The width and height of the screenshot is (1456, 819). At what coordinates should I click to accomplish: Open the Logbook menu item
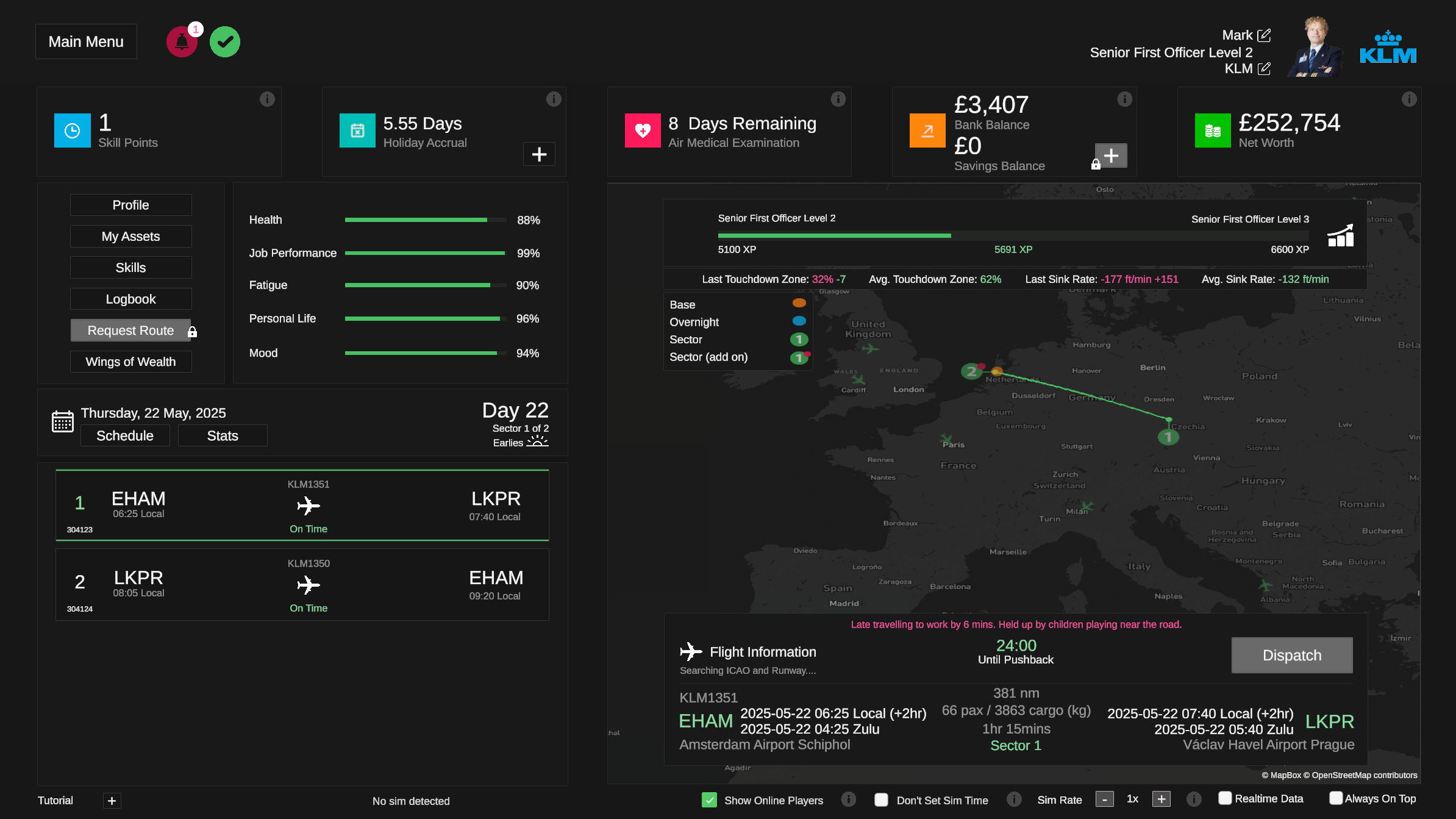point(130,299)
